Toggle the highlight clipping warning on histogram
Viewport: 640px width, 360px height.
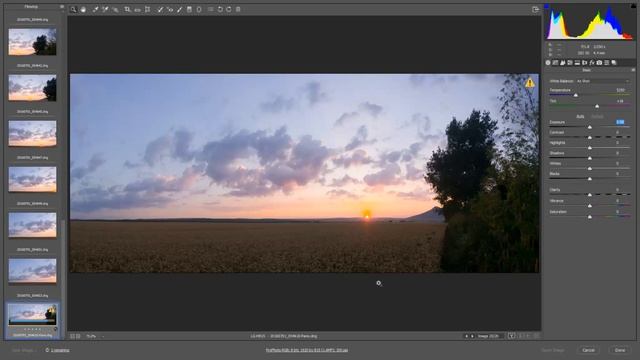point(634,6)
